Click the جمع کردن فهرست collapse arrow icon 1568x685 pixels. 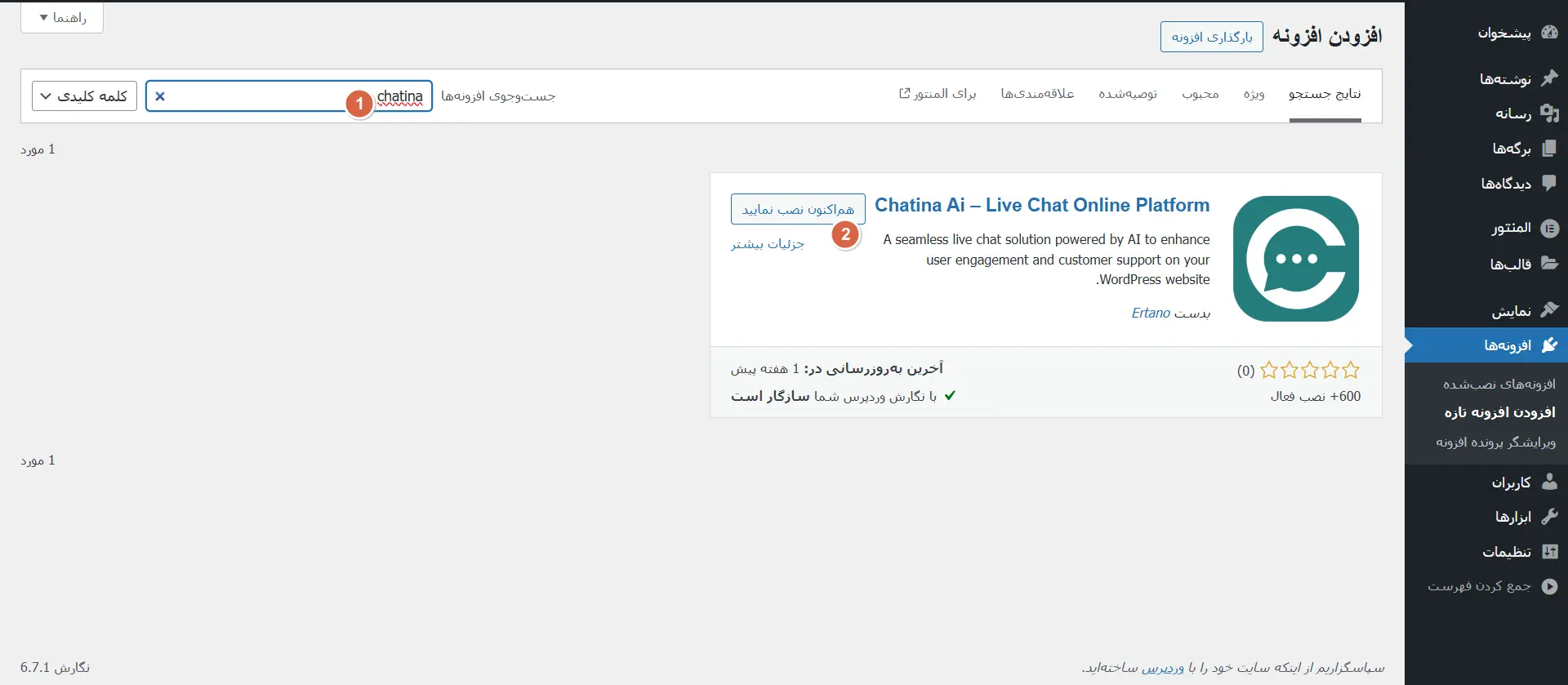(1549, 586)
